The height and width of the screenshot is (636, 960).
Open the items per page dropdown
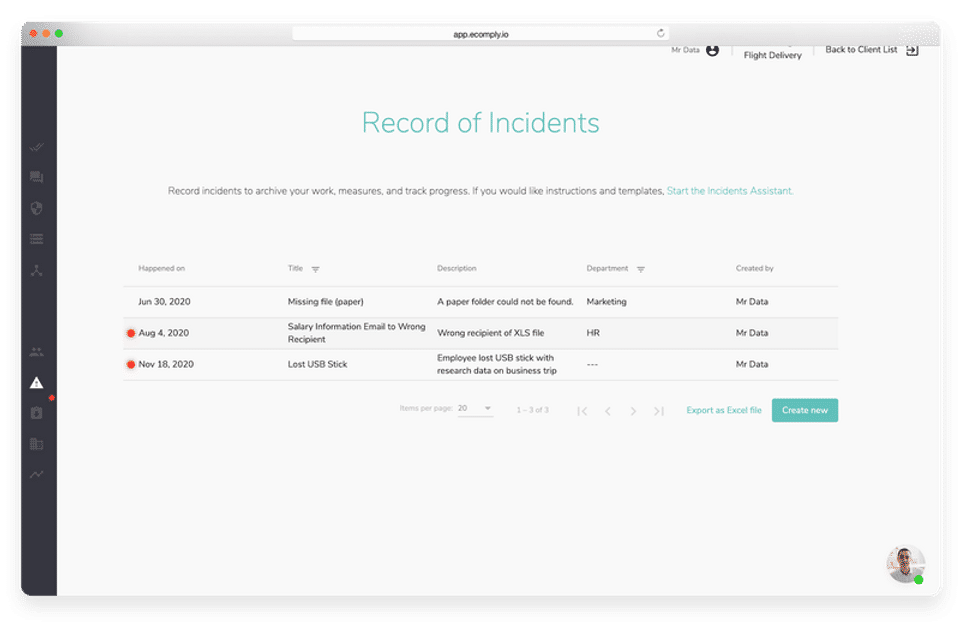point(475,408)
